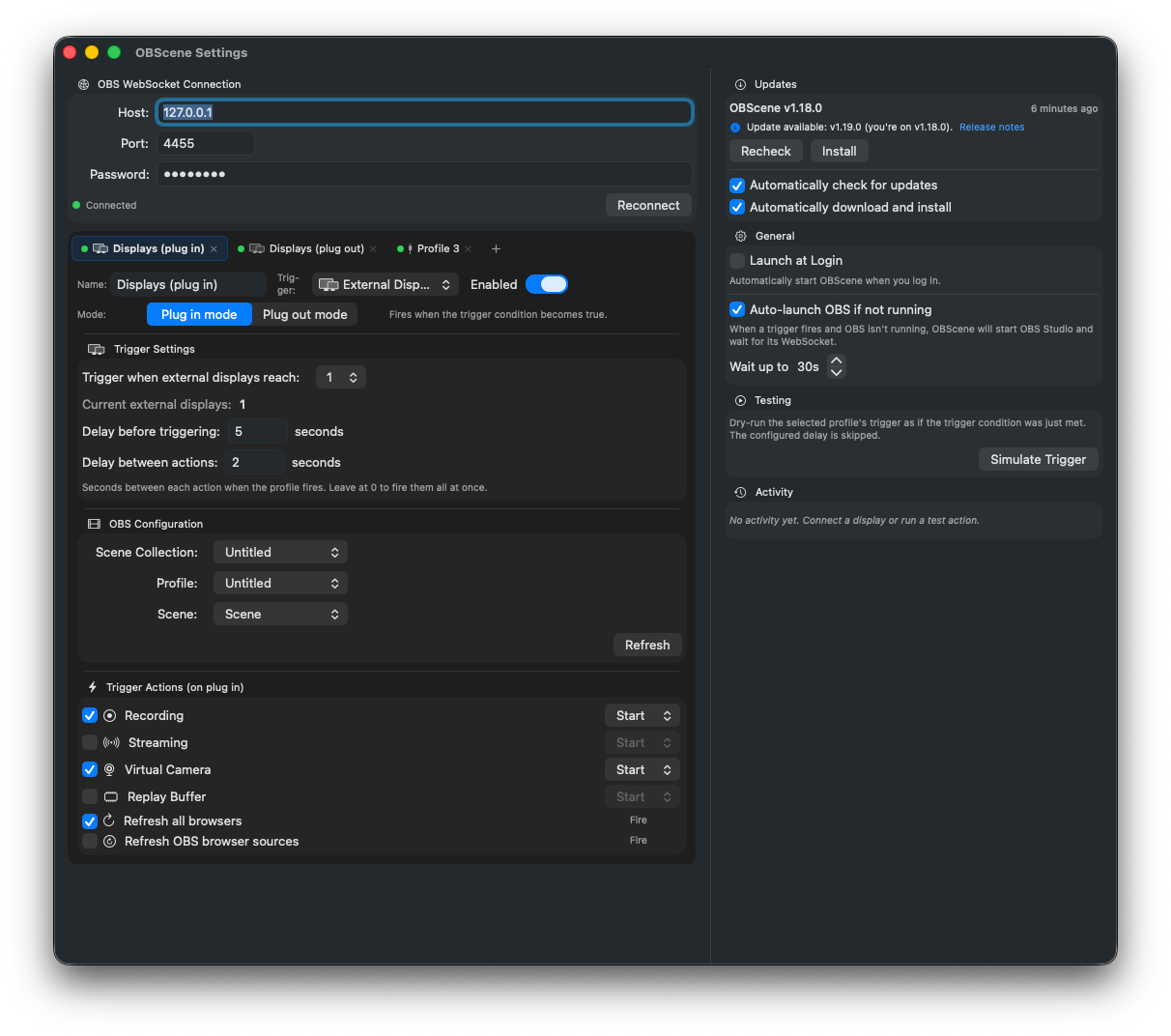Click the Trigger Actions lightning bolt icon
Viewport: 1171px width, 1036px height.
92,686
